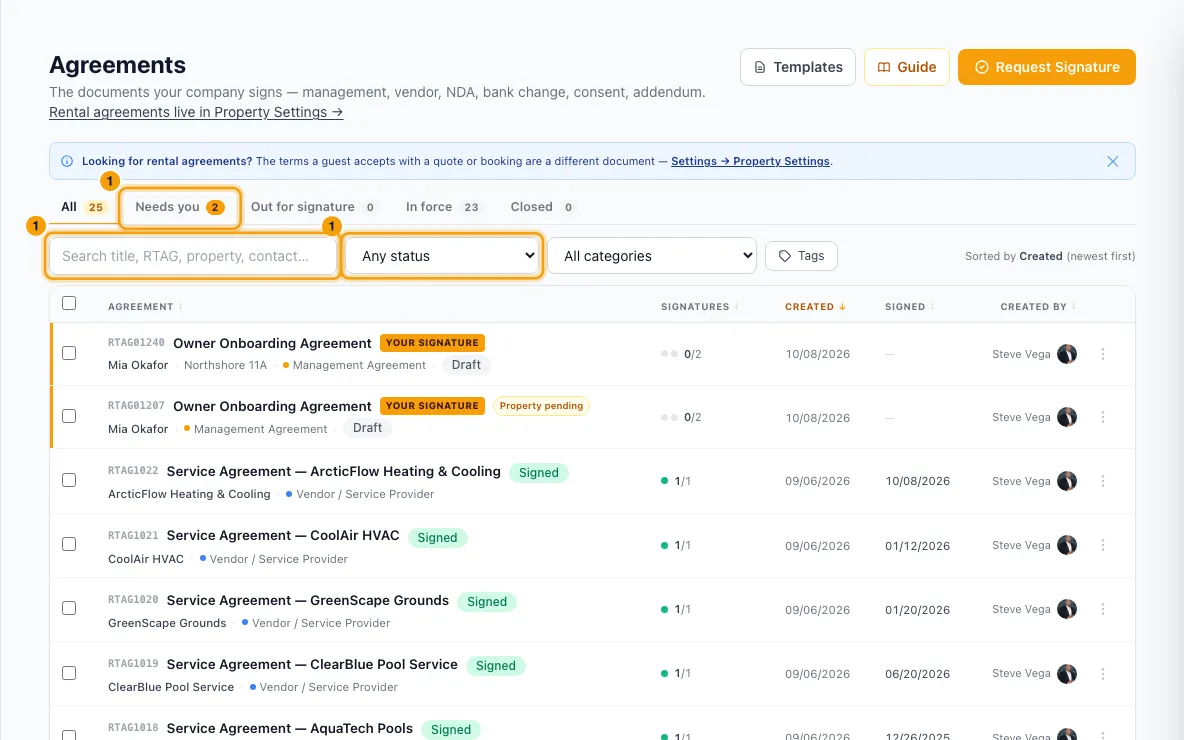Open the RTAG01207 Owner Onboarding Agreement
Screen dimensions: 1184x740
click(x=272, y=406)
